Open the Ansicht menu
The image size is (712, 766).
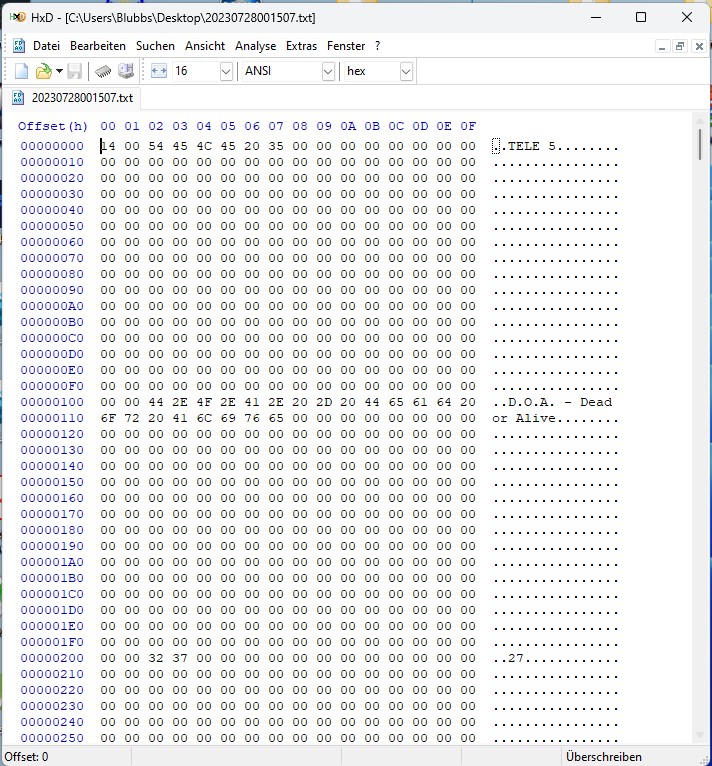[205, 46]
